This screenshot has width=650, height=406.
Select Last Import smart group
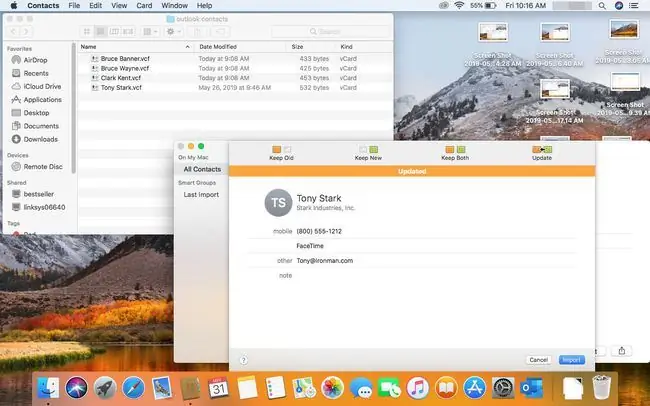click(201, 194)
